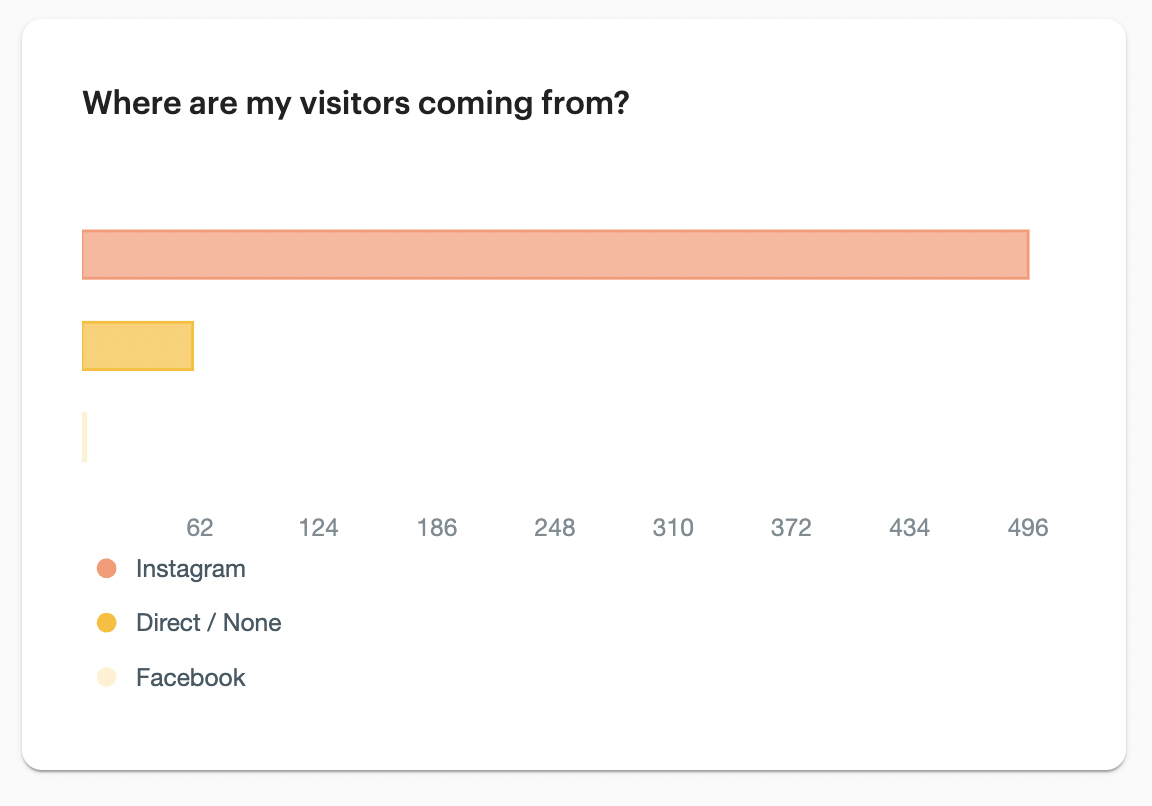Click the 496 axis tick label

pyautogui.click(x=1028, y=527)
